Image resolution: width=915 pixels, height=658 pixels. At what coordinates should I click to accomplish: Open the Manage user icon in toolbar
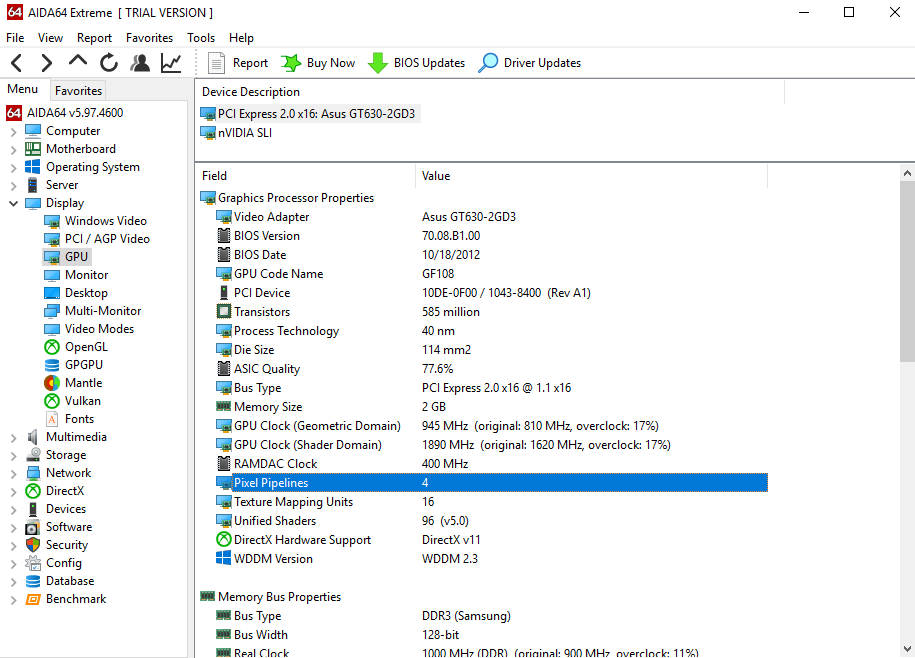[x=140, y=63]
